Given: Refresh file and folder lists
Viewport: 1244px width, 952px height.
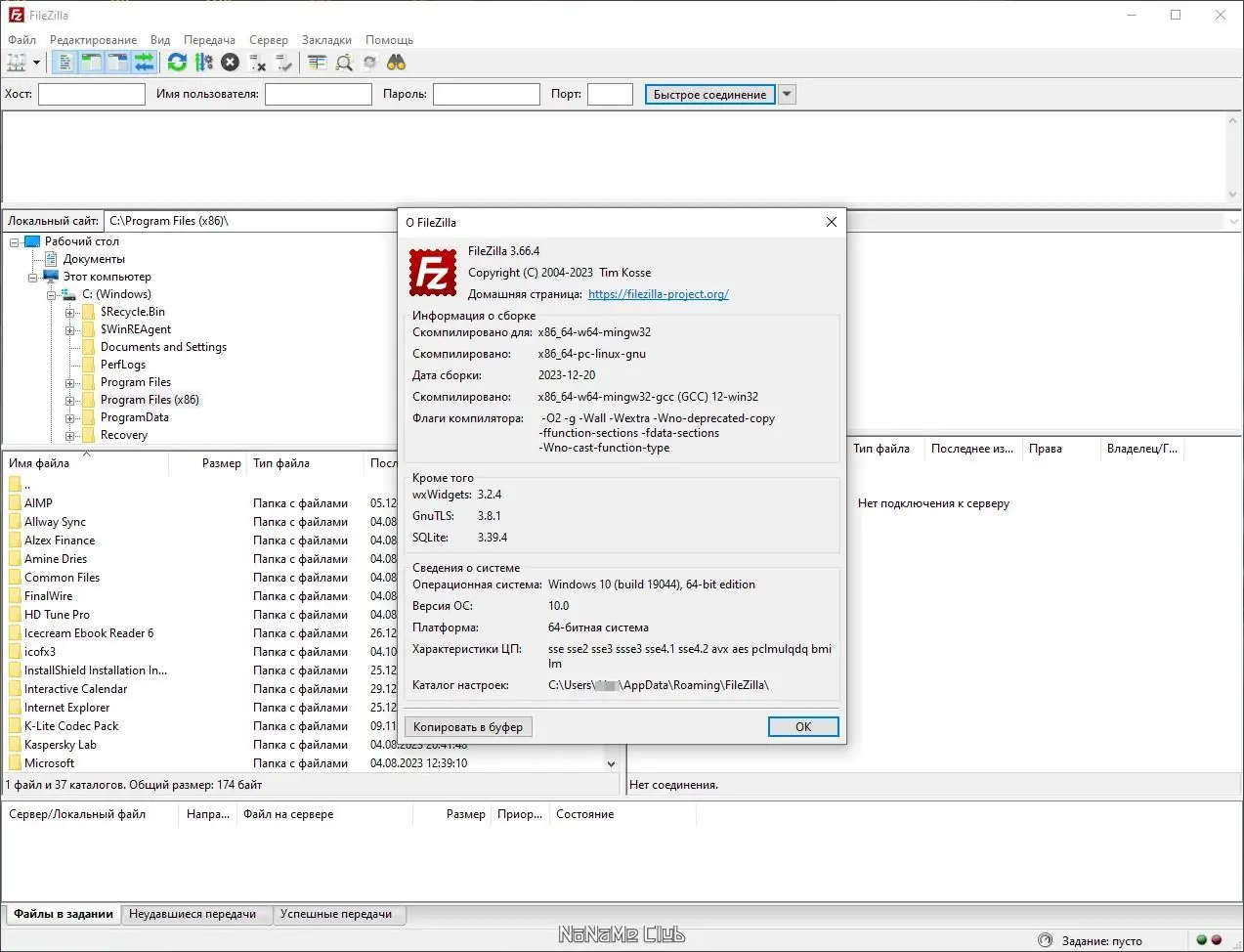Looking at the screenshot, I should pos(177,63).
